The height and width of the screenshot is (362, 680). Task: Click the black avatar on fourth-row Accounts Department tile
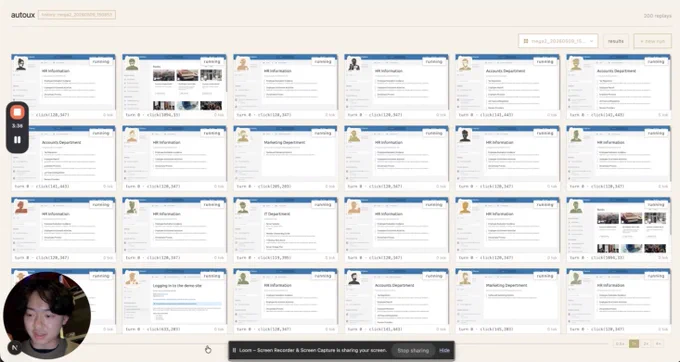[x=354, y=279]
